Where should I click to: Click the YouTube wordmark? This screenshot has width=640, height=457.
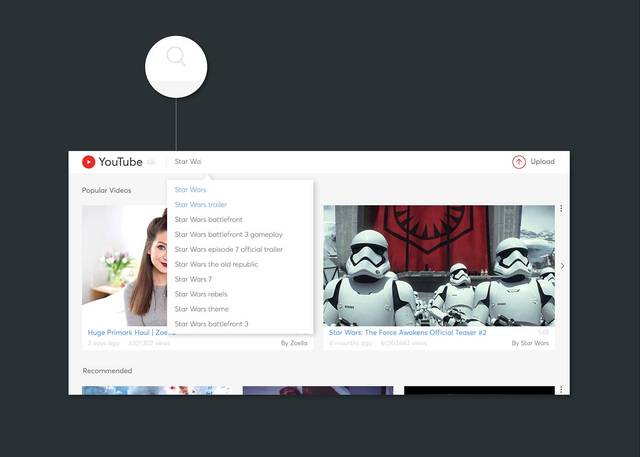pos(120,162)
